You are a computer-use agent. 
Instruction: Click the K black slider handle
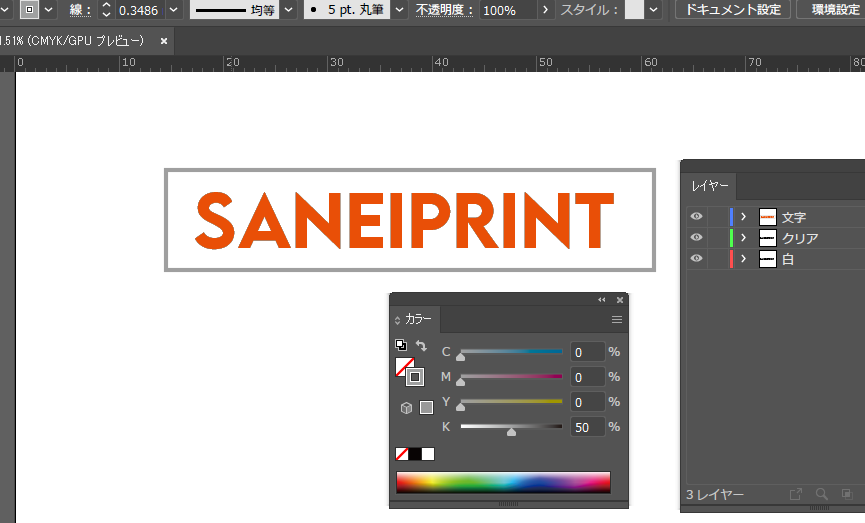(511, 432)
